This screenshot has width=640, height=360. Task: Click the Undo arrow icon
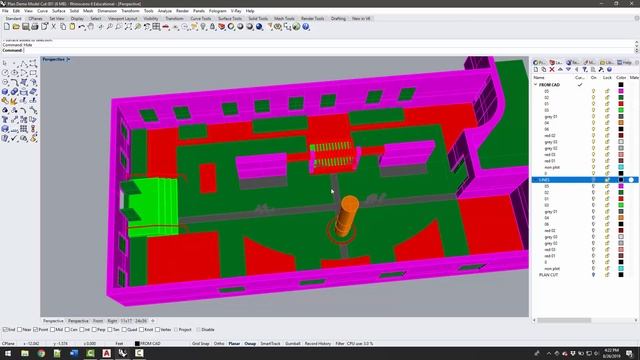(82, 27)
